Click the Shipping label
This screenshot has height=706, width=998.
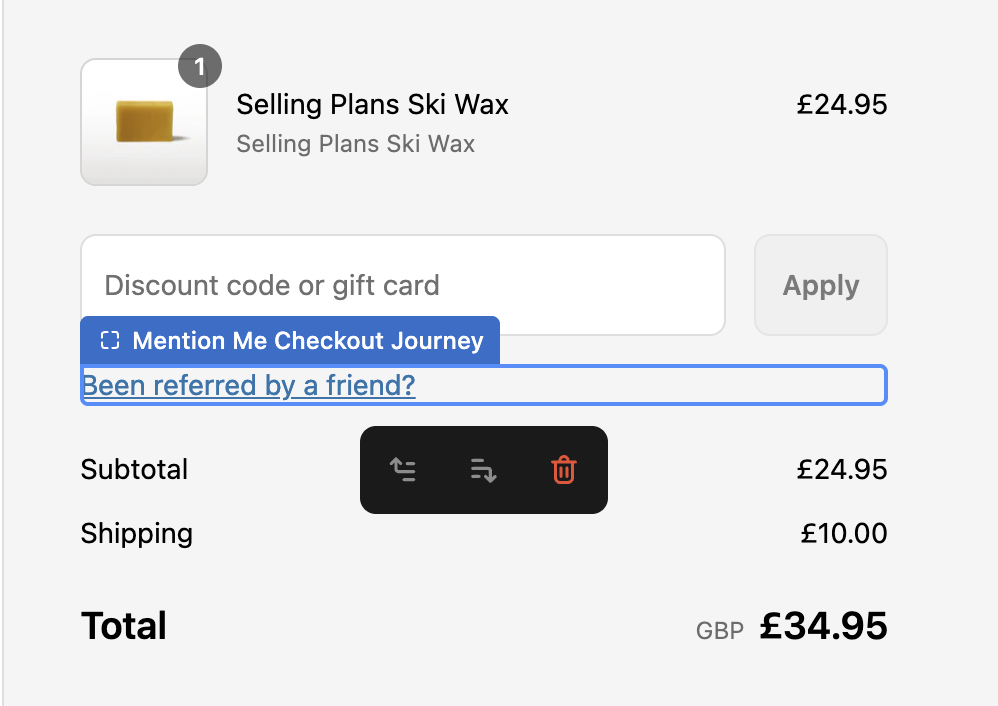pyautogui.click(x=137, y=533)
